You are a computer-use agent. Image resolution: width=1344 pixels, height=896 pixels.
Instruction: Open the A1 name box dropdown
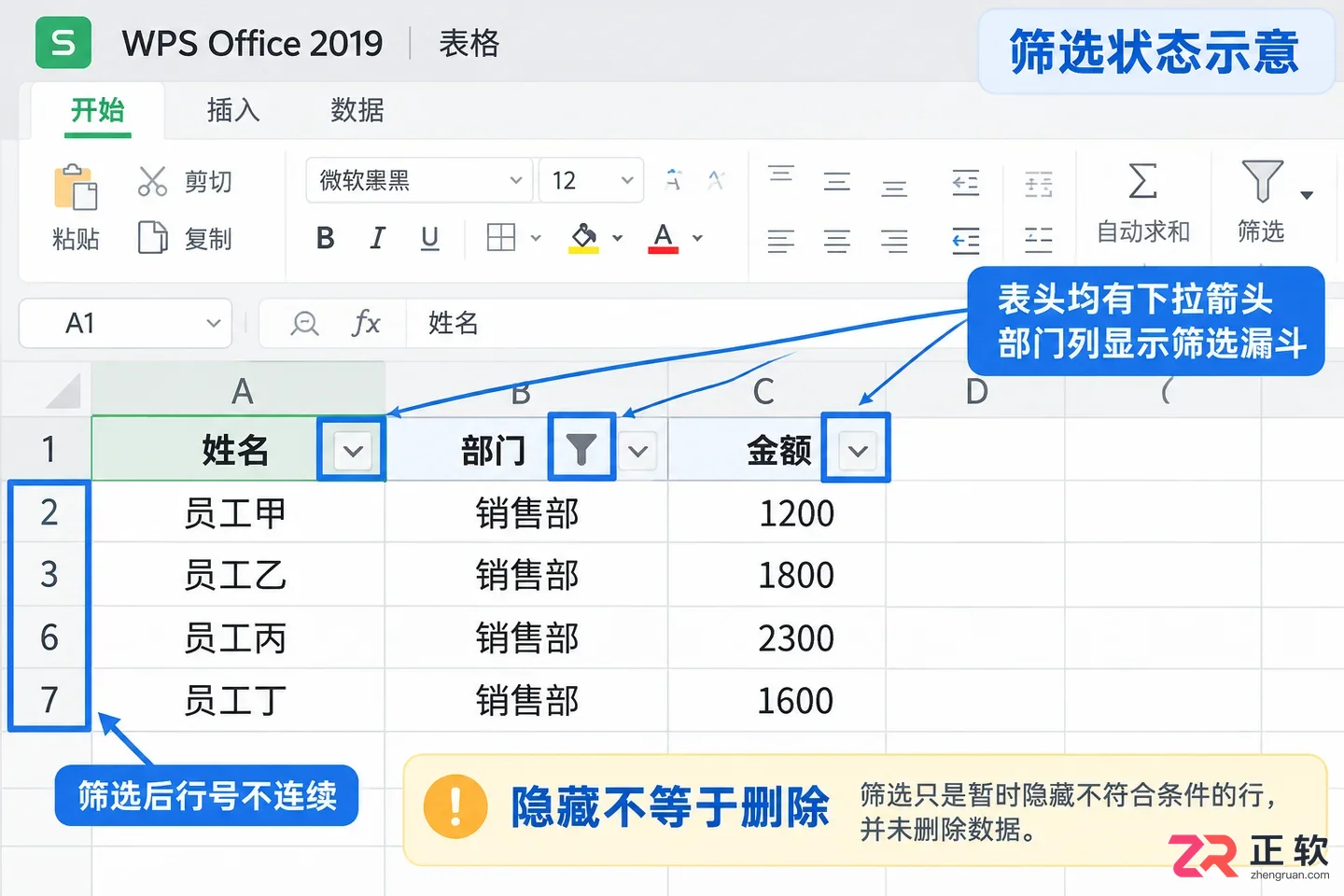213,324
